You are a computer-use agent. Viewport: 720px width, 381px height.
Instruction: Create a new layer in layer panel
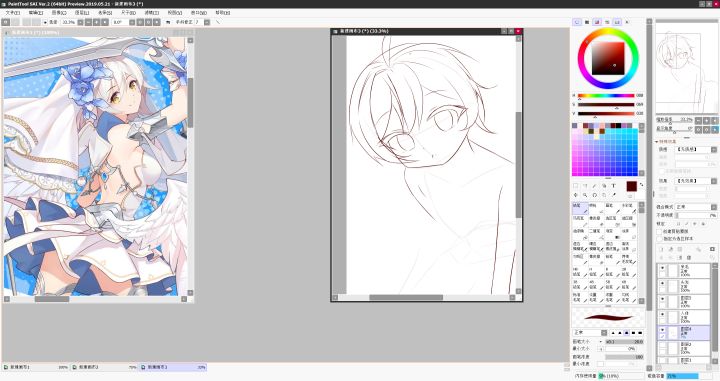[x=662, y=249]
